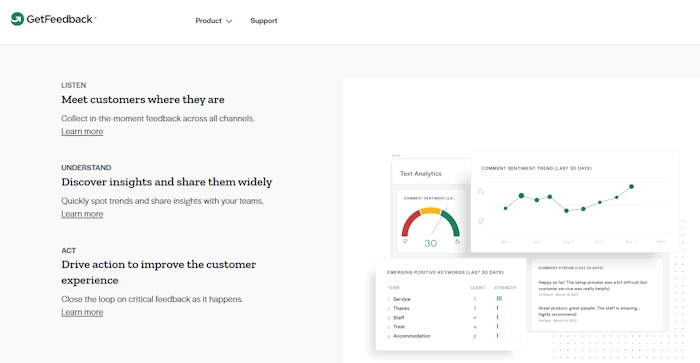Follow Learn more under Meet customers

[82, 131]
